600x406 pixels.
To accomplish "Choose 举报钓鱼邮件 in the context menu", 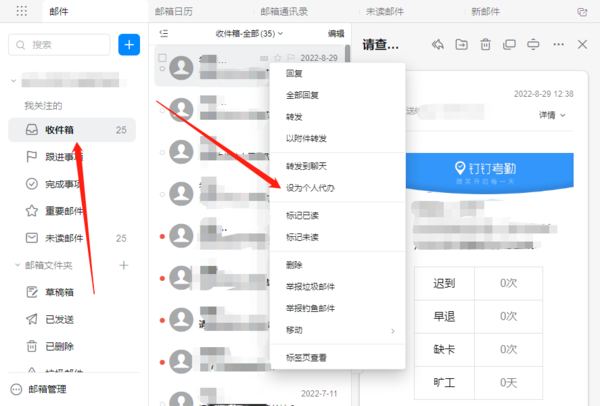I will [x=338, y=308].
